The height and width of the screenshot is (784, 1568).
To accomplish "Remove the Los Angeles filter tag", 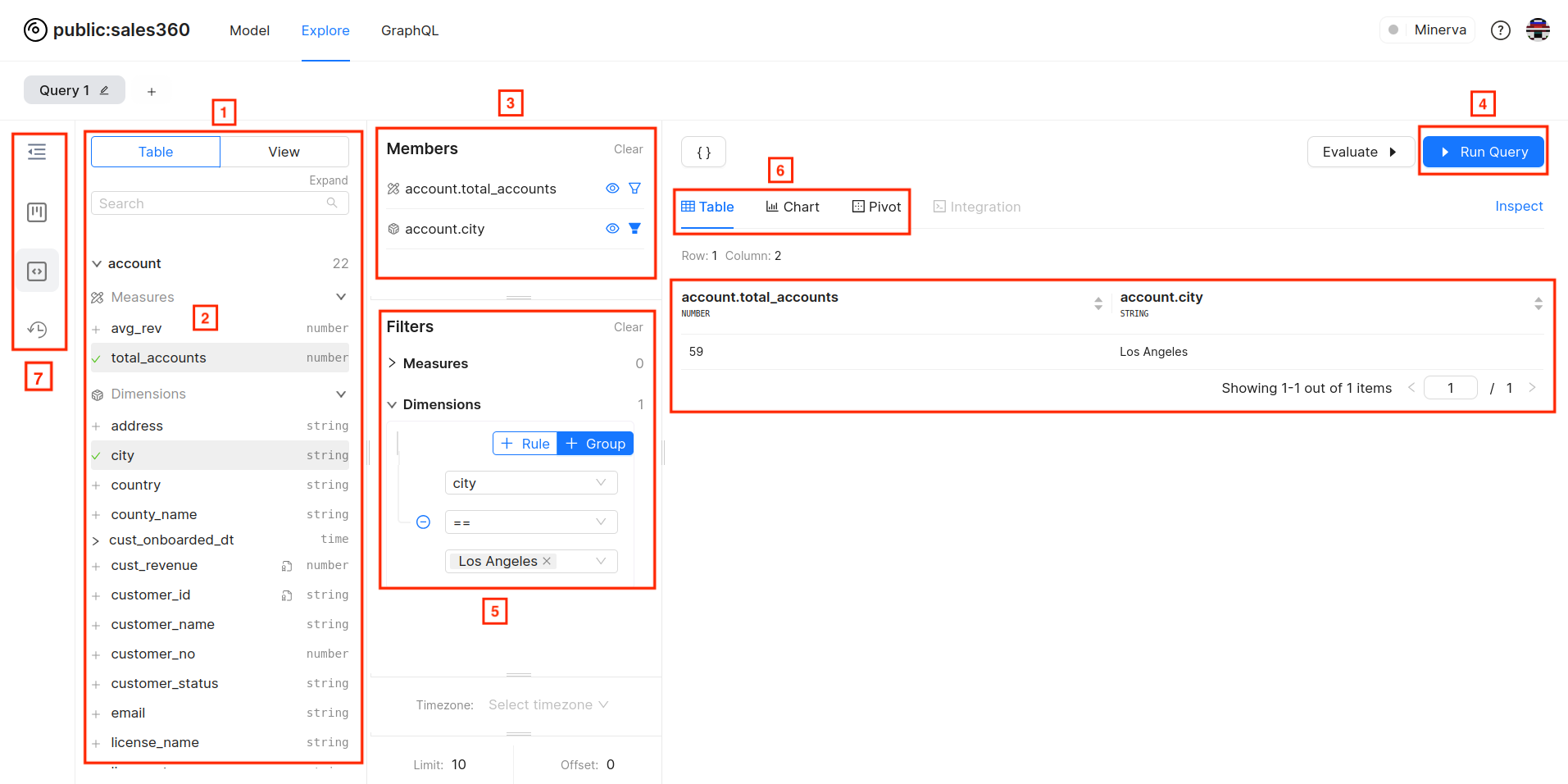I will 547,561.
